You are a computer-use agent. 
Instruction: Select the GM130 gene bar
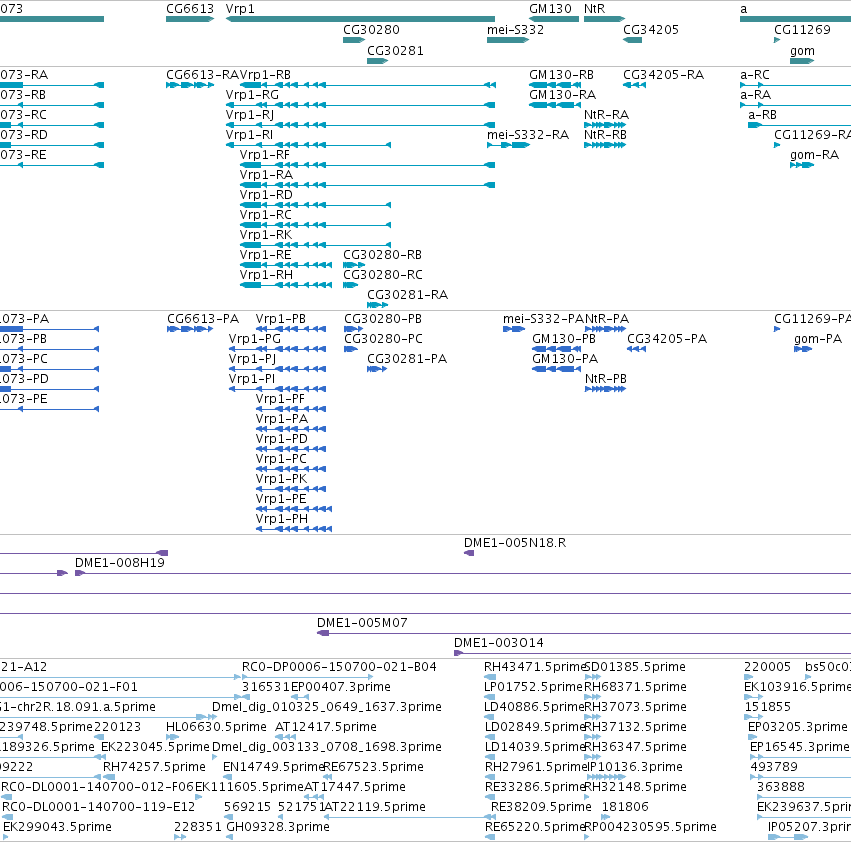554,19
